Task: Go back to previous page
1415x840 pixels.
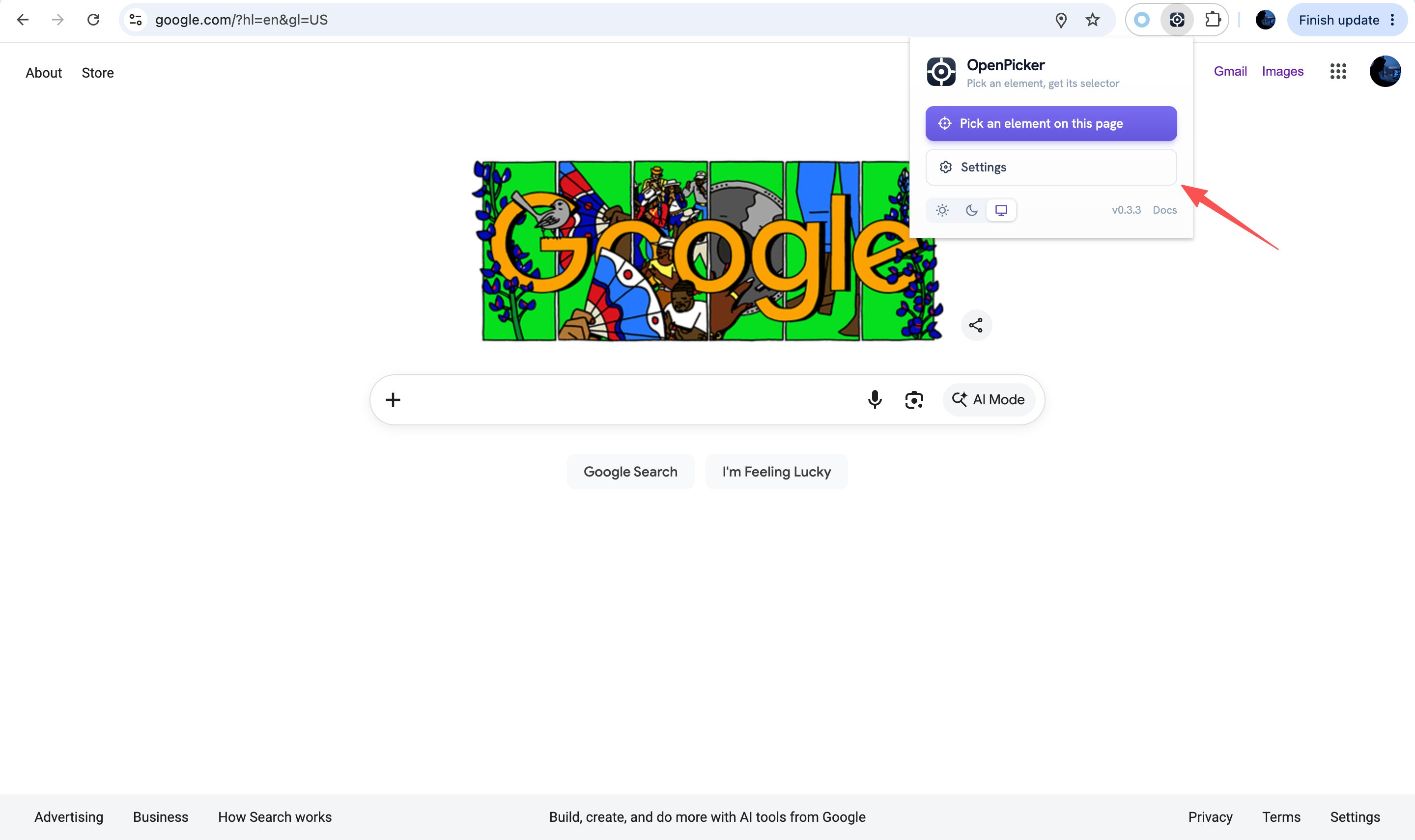Action: click(23, 20)
